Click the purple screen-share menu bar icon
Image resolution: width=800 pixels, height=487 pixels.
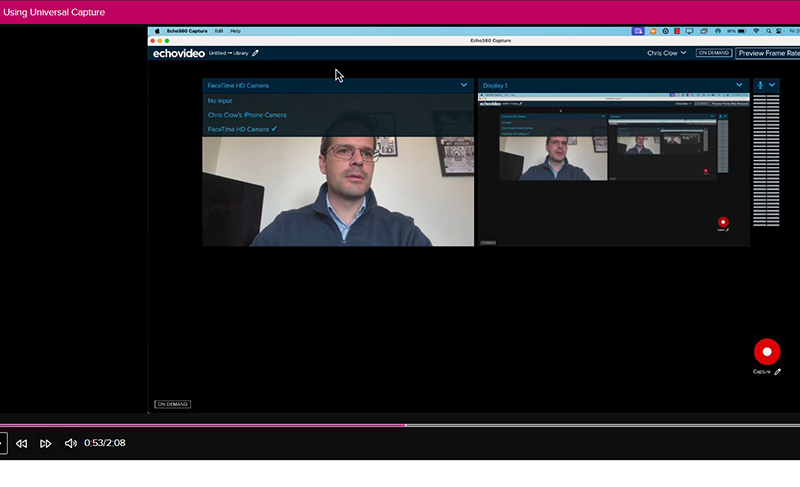click(638, 31)
